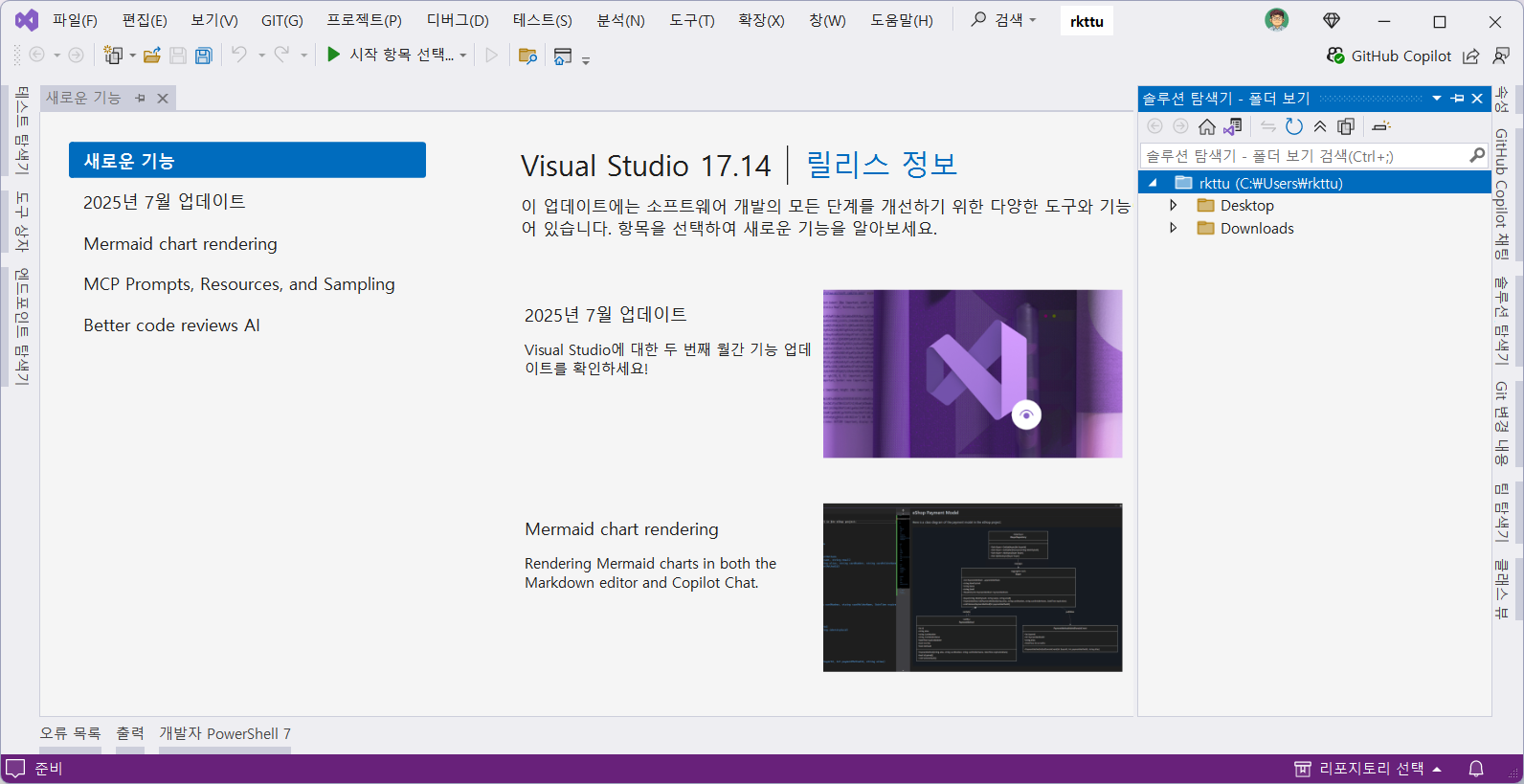Click the Navigate Forward toolbar icon
1524x784 pixels.
pos(76,55)
